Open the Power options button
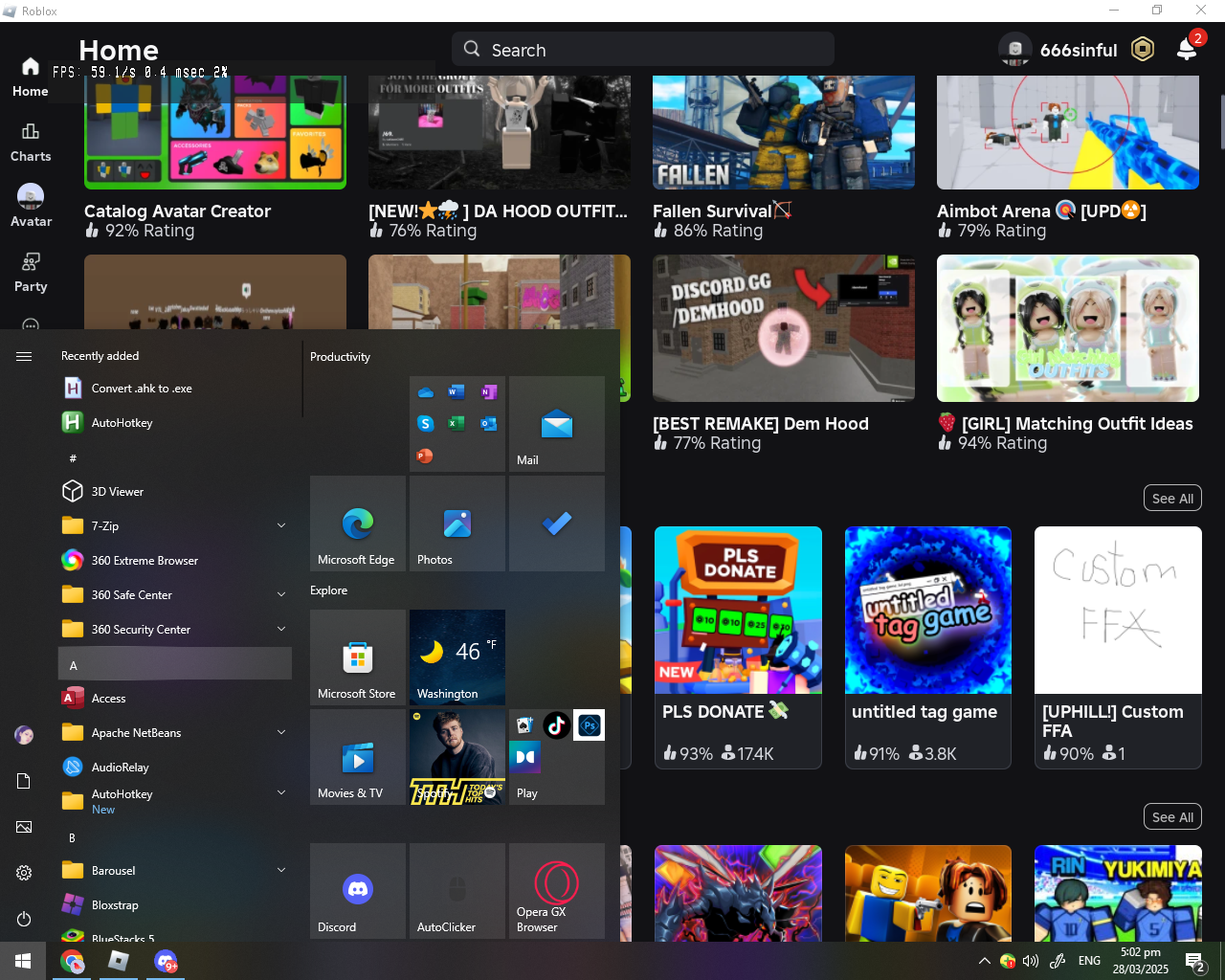The height and width of the screenshot is (980, 1225). point(24,919)
